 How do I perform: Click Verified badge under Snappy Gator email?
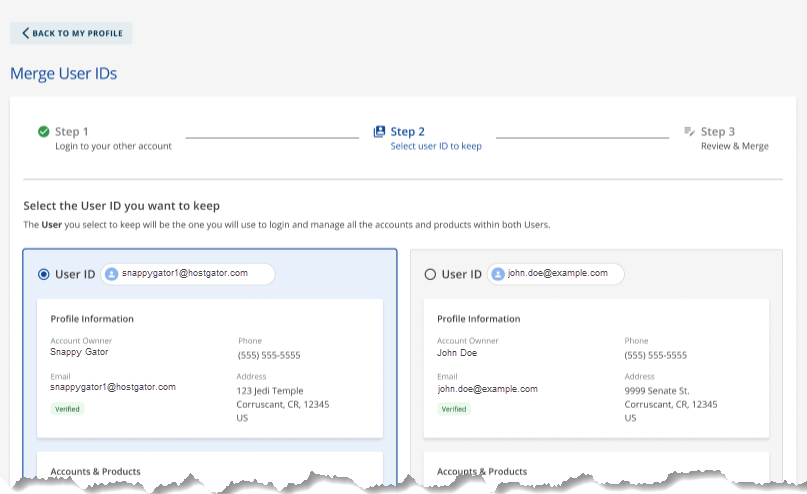tap(68, 408)
